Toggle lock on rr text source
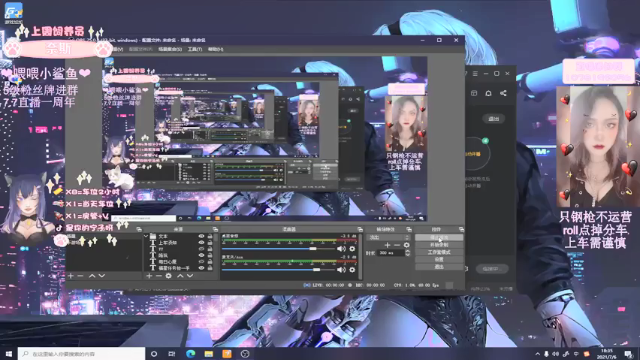640x360 pixels. 210,249
